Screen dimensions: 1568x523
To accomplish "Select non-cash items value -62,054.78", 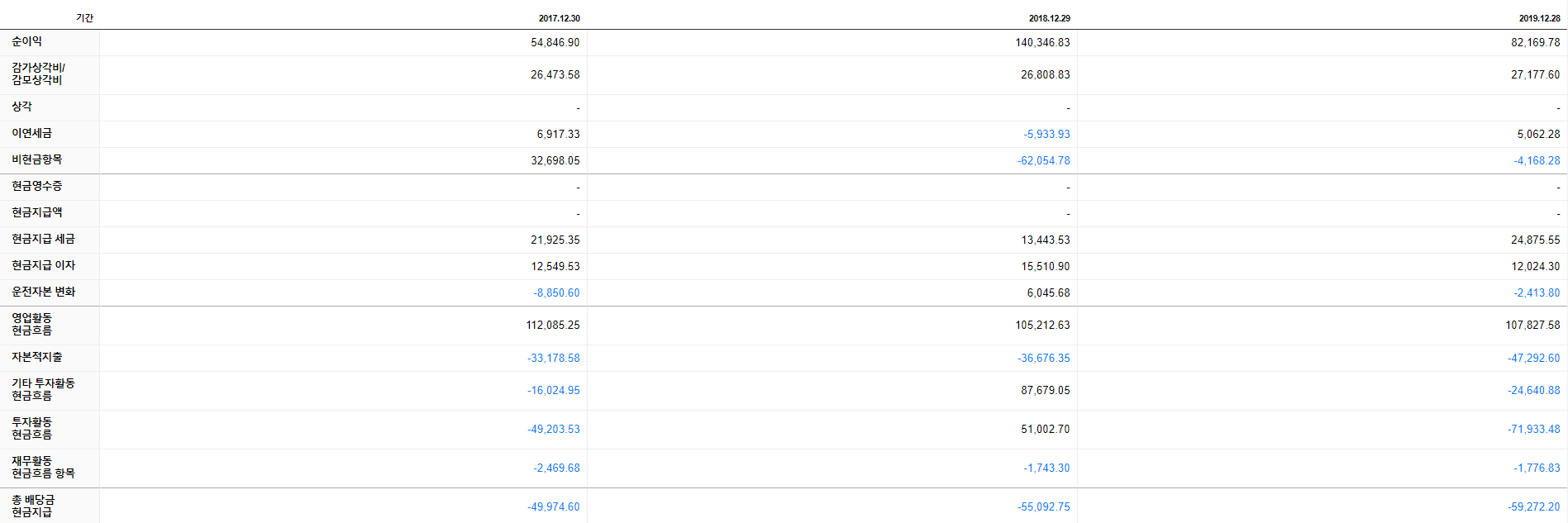I will click(x=1043, y=160).
